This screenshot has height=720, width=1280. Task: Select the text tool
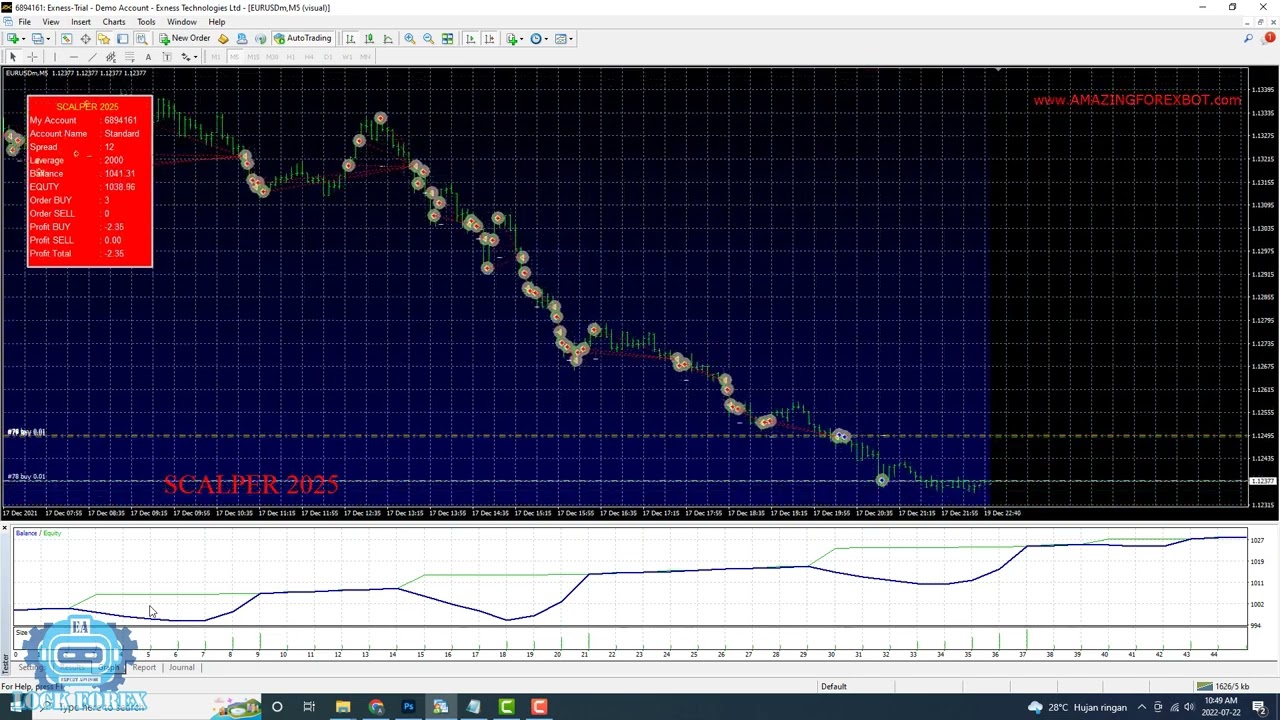coord(148,56)
